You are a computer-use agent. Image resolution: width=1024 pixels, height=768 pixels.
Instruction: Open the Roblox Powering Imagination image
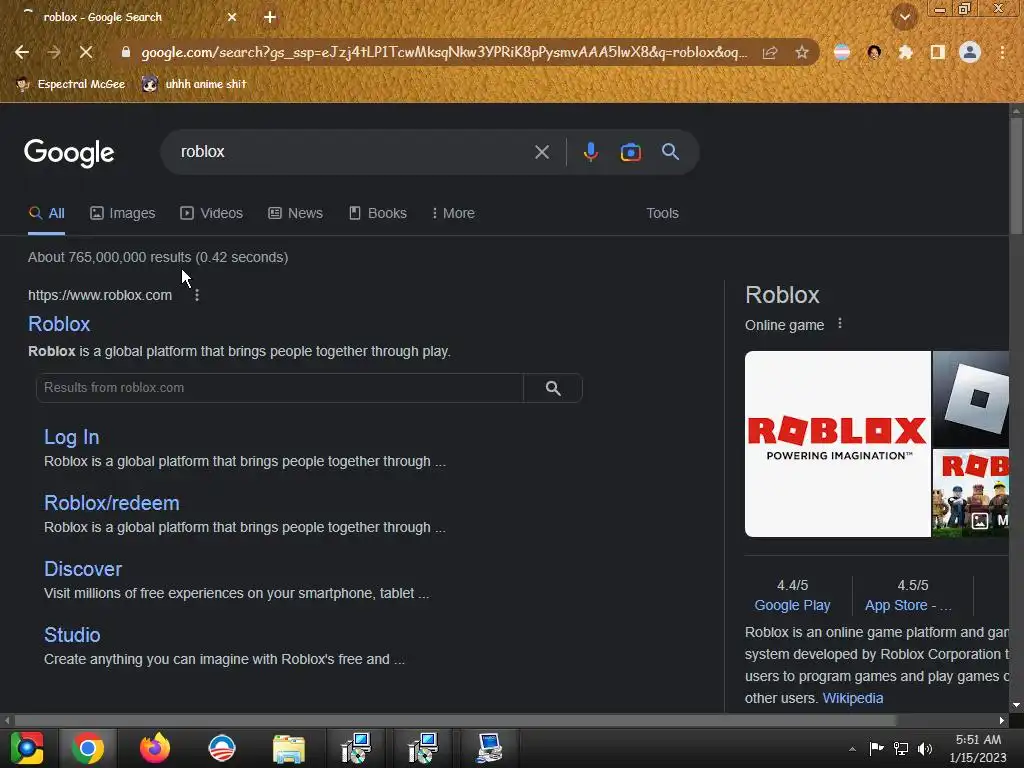point(838,444)
